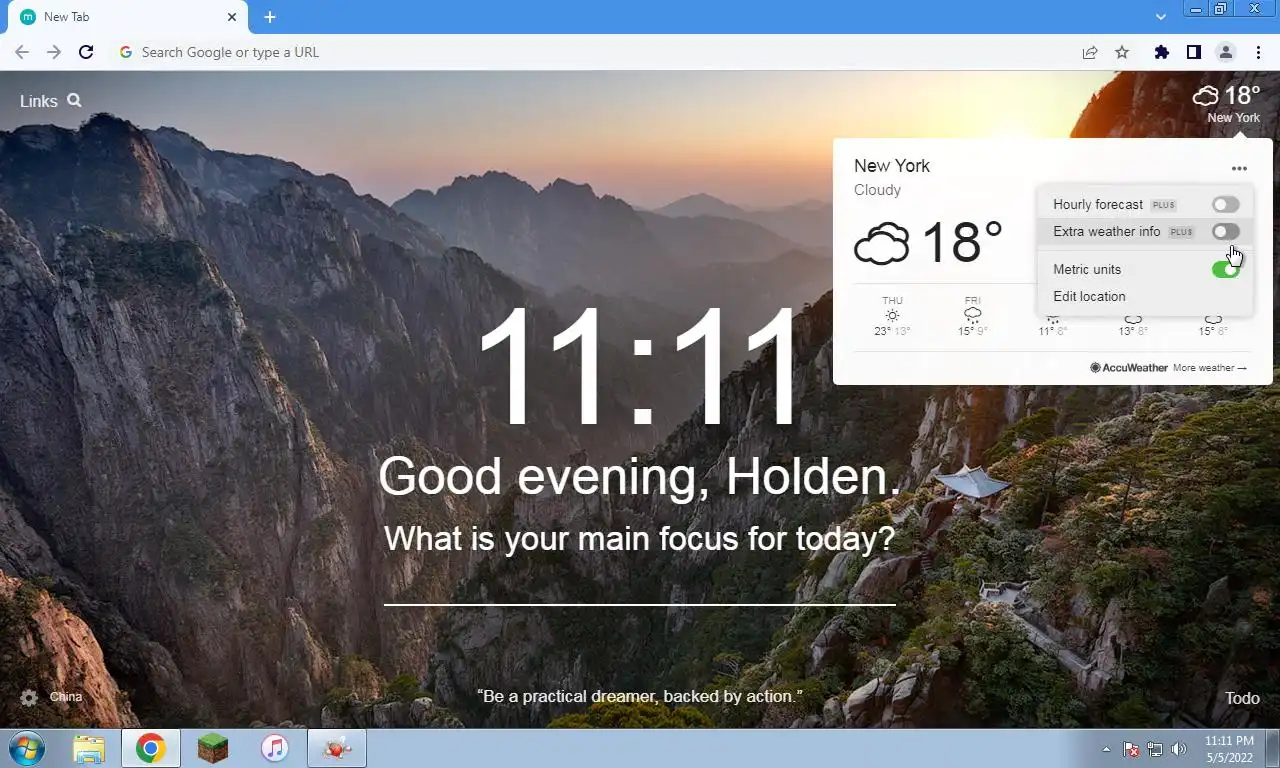Toggle the Hourly forecast switch
Image resolution: width=1280 pixels, height=768 pixels.
tap(1225, 204)
